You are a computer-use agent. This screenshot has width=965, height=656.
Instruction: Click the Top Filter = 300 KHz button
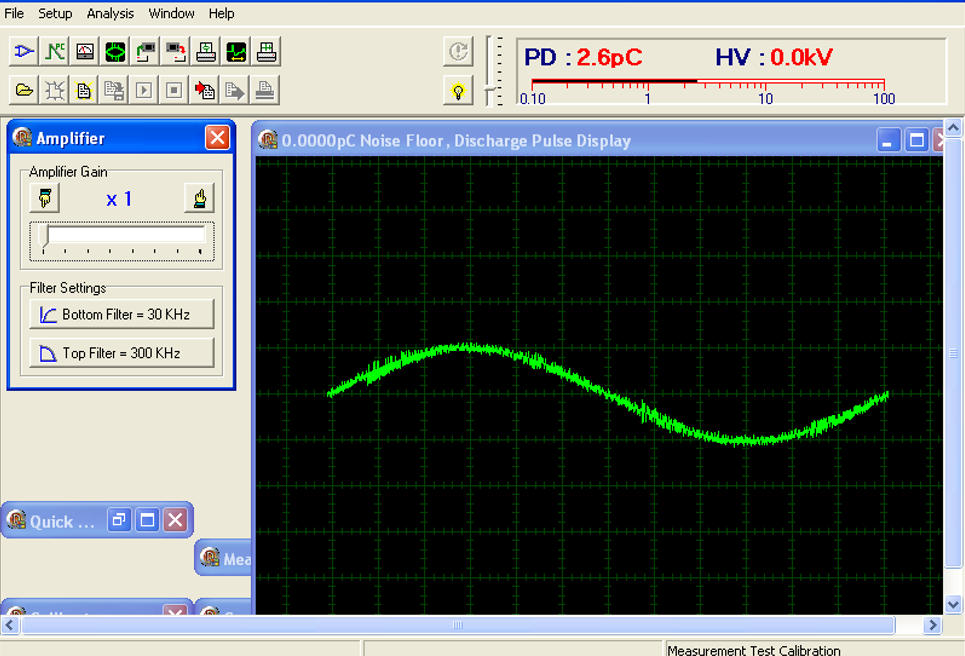(122, 353)
